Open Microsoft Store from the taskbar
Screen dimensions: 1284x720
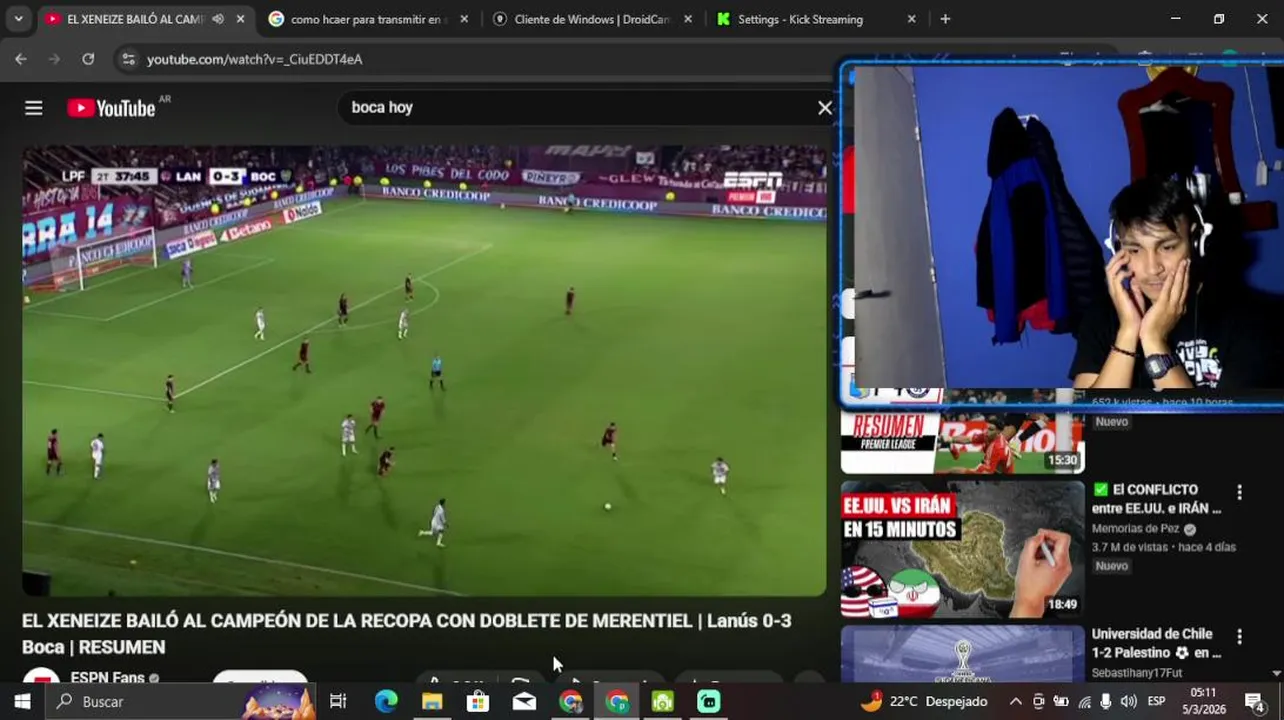point(478,702)
